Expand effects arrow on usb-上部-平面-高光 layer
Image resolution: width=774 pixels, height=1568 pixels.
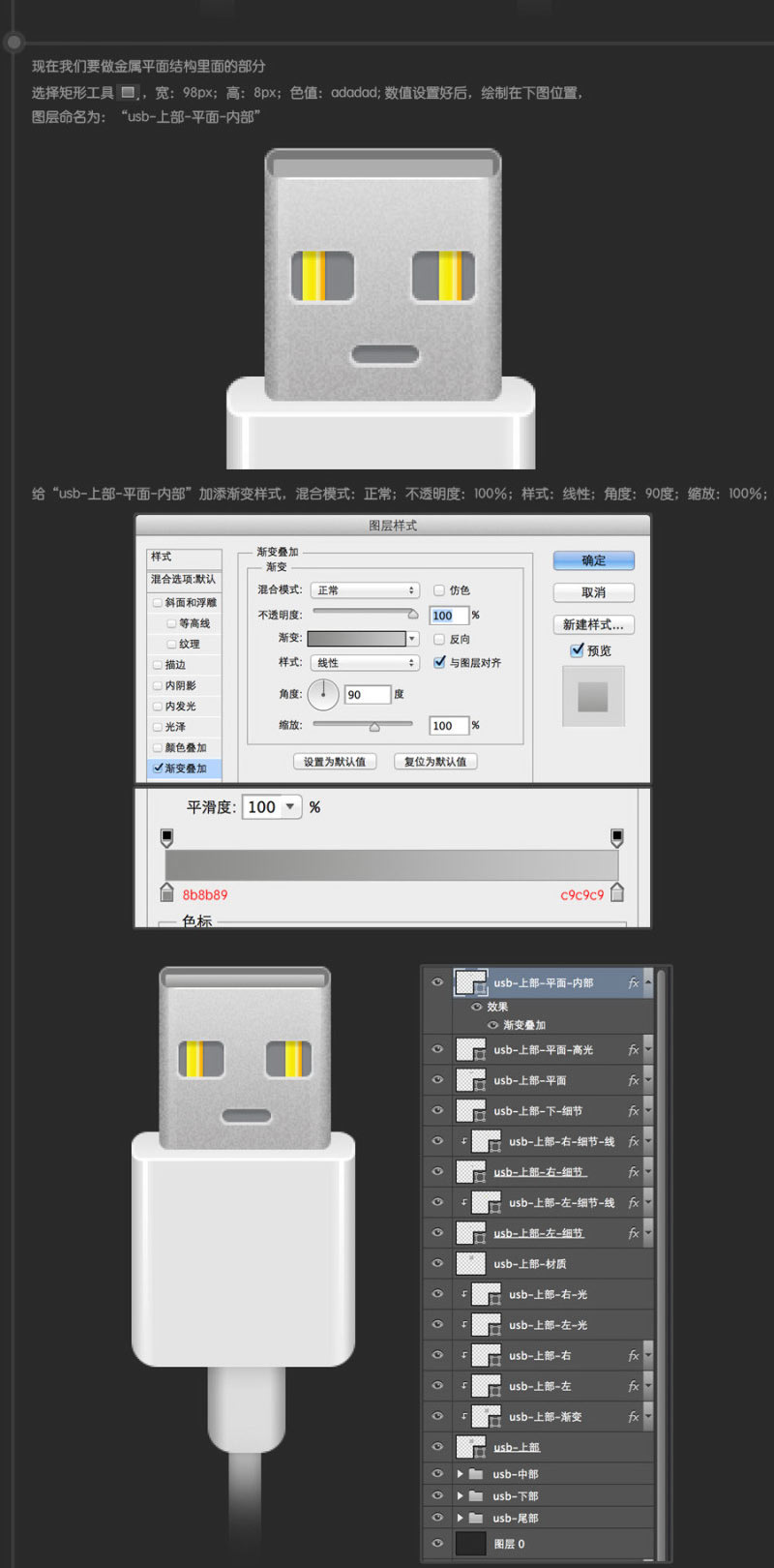point(648,1050)
